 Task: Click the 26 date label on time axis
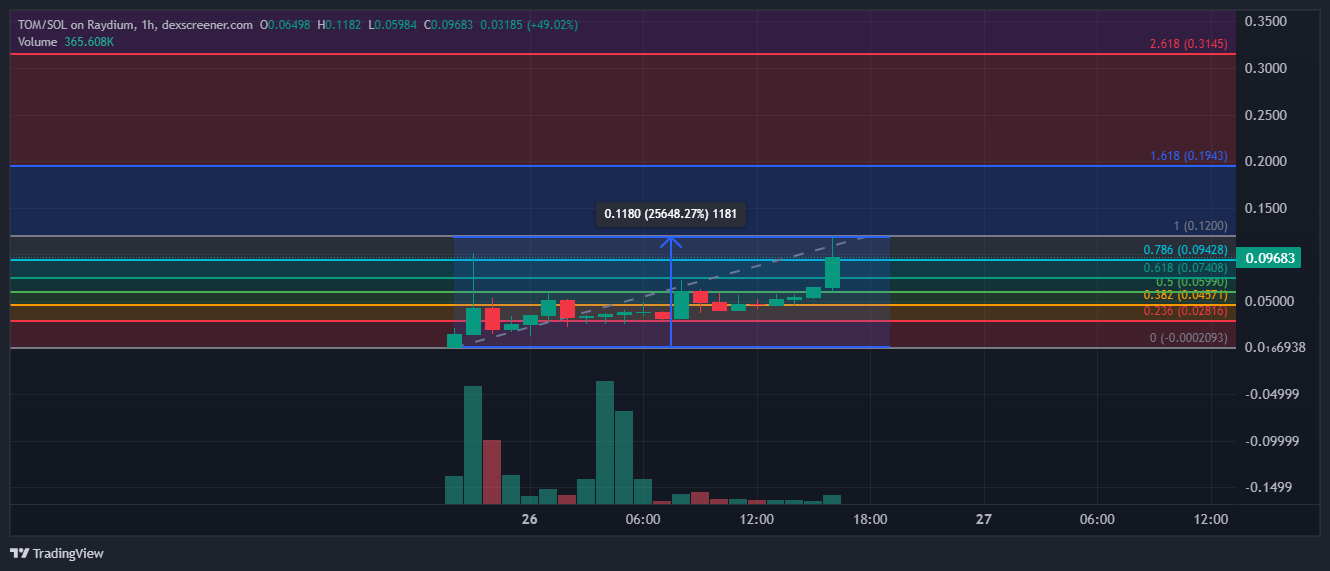point(529,519)
